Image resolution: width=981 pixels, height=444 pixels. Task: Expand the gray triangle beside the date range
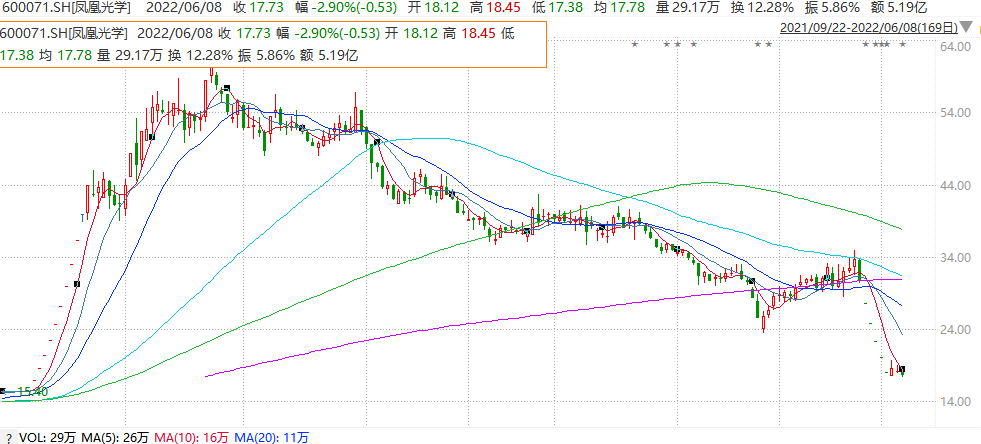click(967, 28)
